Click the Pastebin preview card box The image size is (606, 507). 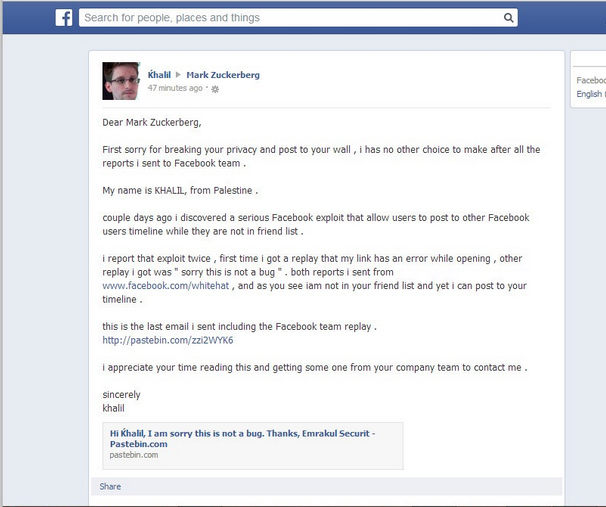point(253,446)
